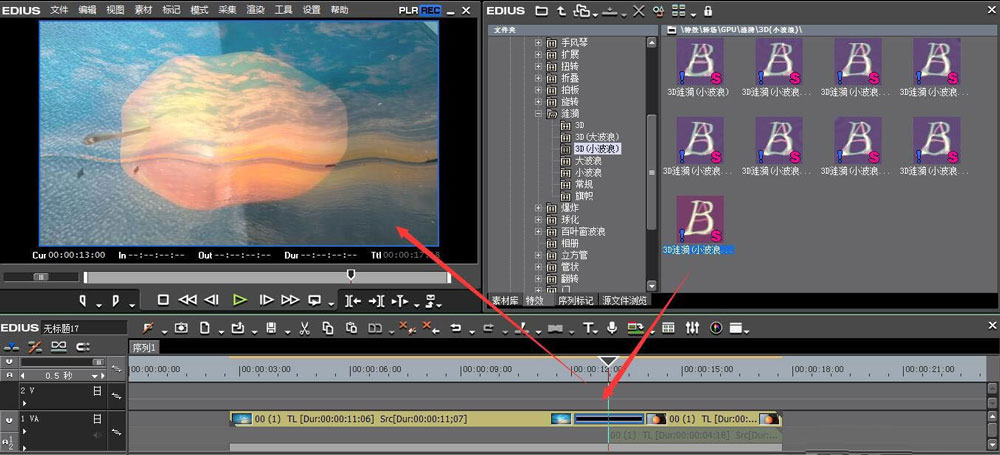The image size is (1000, 455).
Task: Collapse the 涟漪 folder in tree
Action: [538, 113]
